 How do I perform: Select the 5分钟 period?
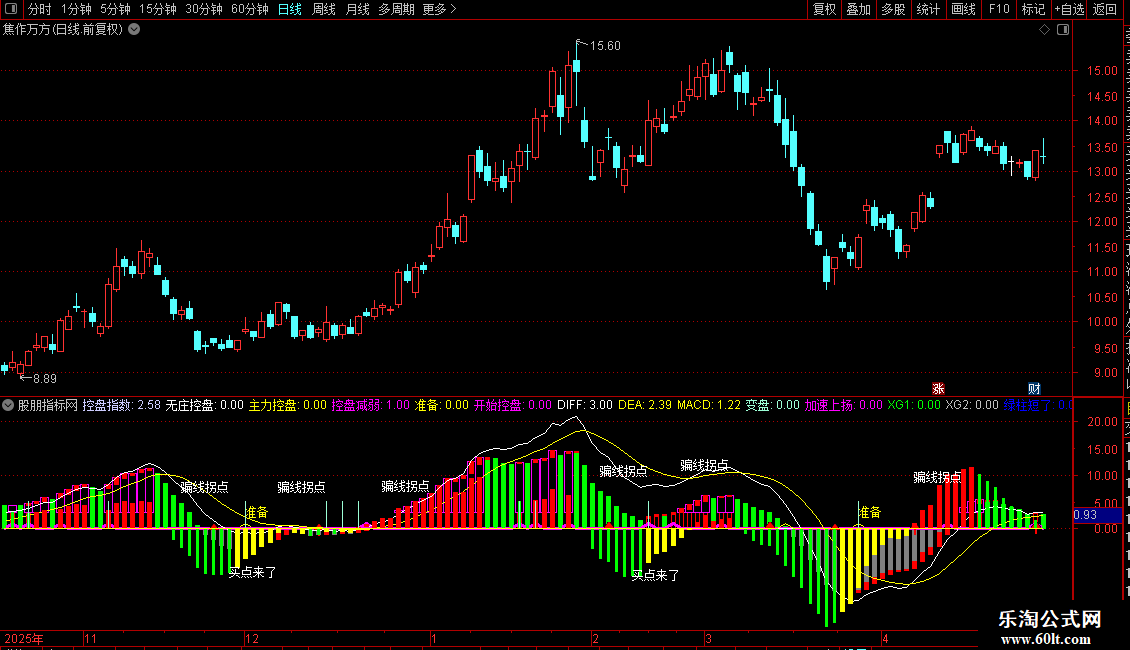point(115,9)
